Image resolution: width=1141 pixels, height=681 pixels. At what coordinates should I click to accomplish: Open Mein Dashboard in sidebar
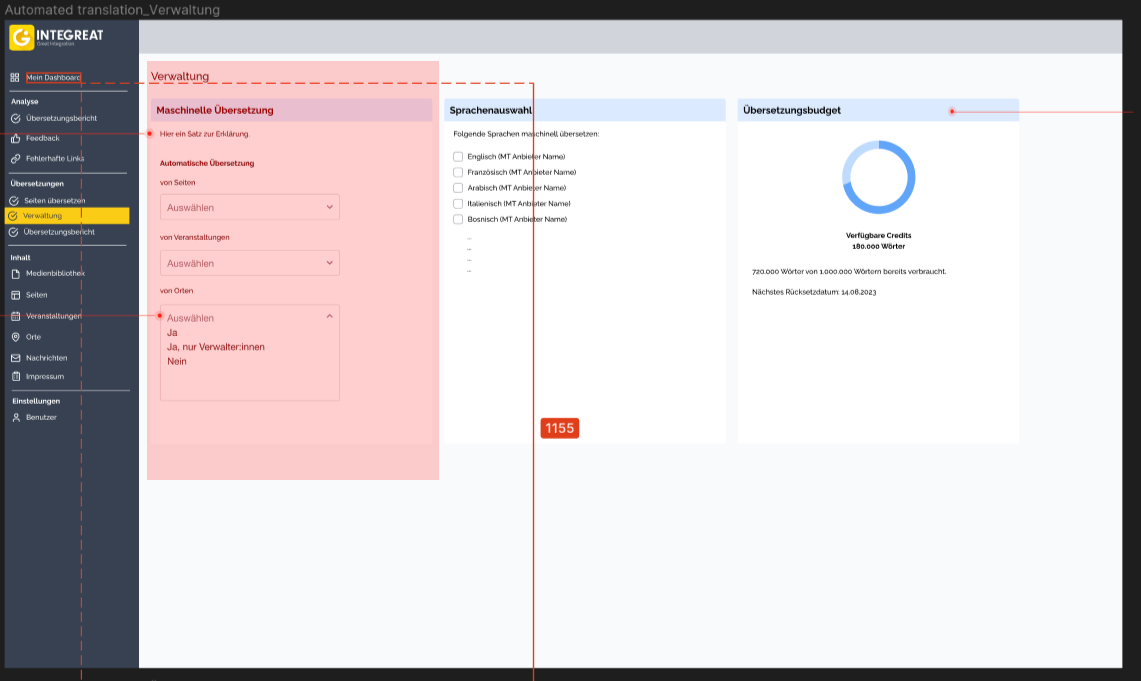(53, 77)
